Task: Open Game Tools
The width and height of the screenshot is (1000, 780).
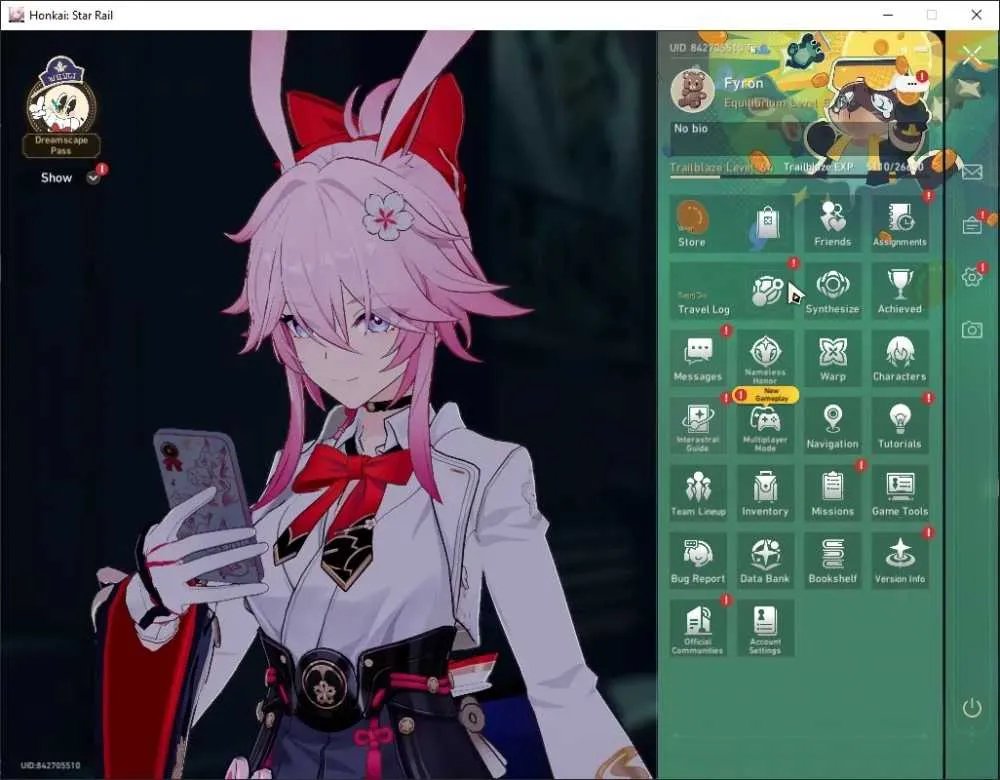Action: (x=899, y=493)
